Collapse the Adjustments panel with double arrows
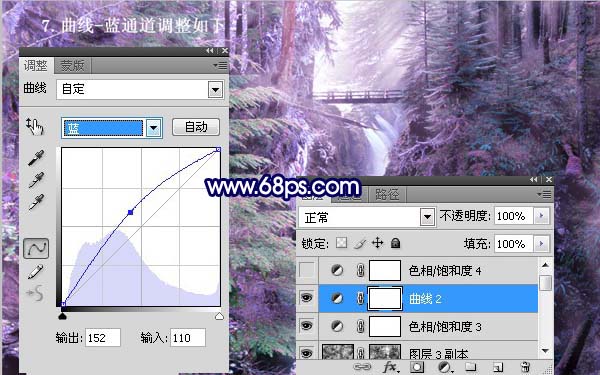 pyautogui.click(x=210, y=51)
